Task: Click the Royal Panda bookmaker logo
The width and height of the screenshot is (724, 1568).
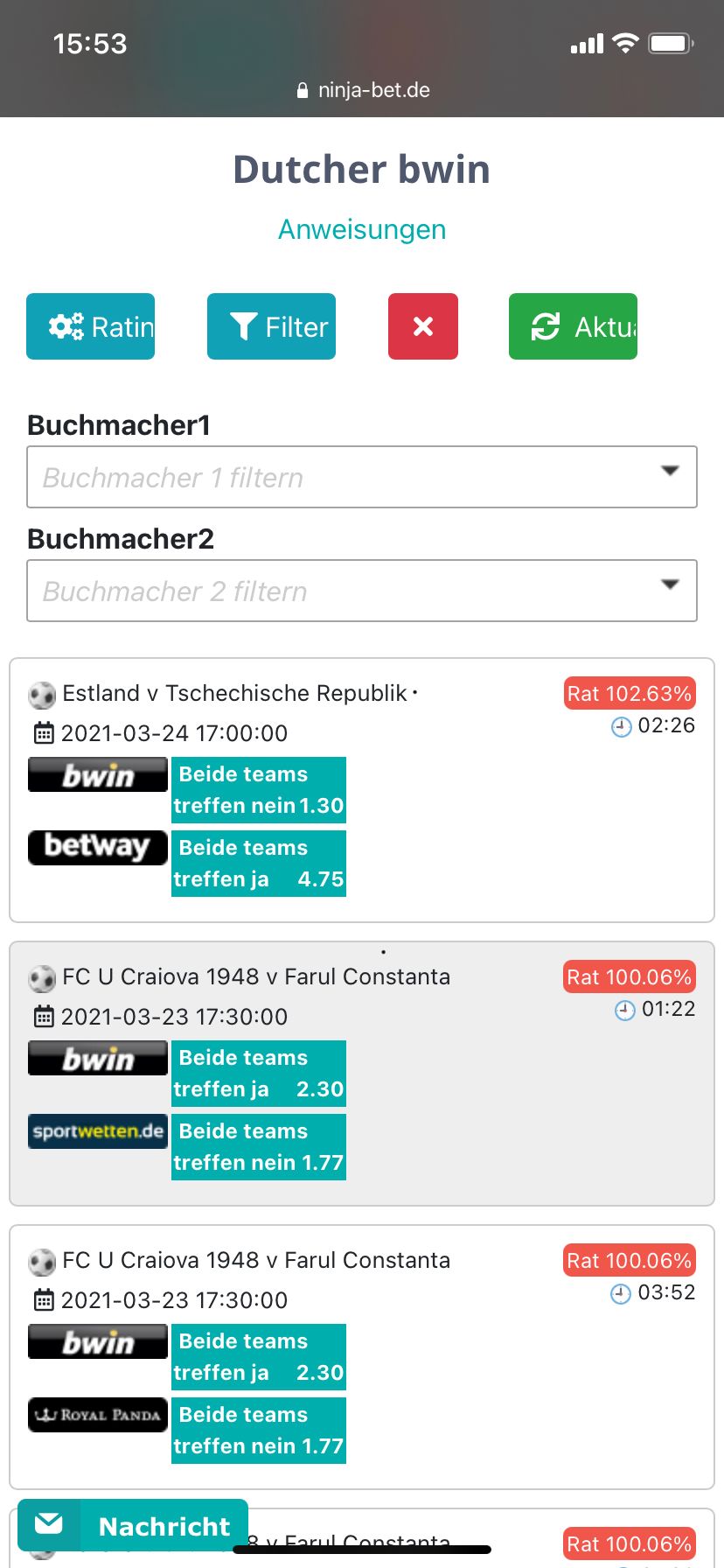Action: pyautogui.click(x=98, y=1414)
